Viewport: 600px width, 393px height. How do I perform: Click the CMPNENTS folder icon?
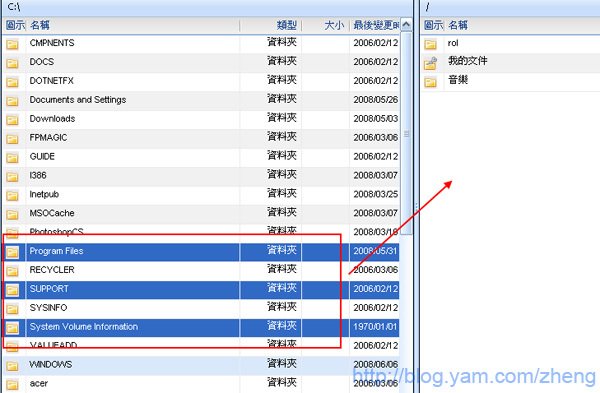(12, 44)
